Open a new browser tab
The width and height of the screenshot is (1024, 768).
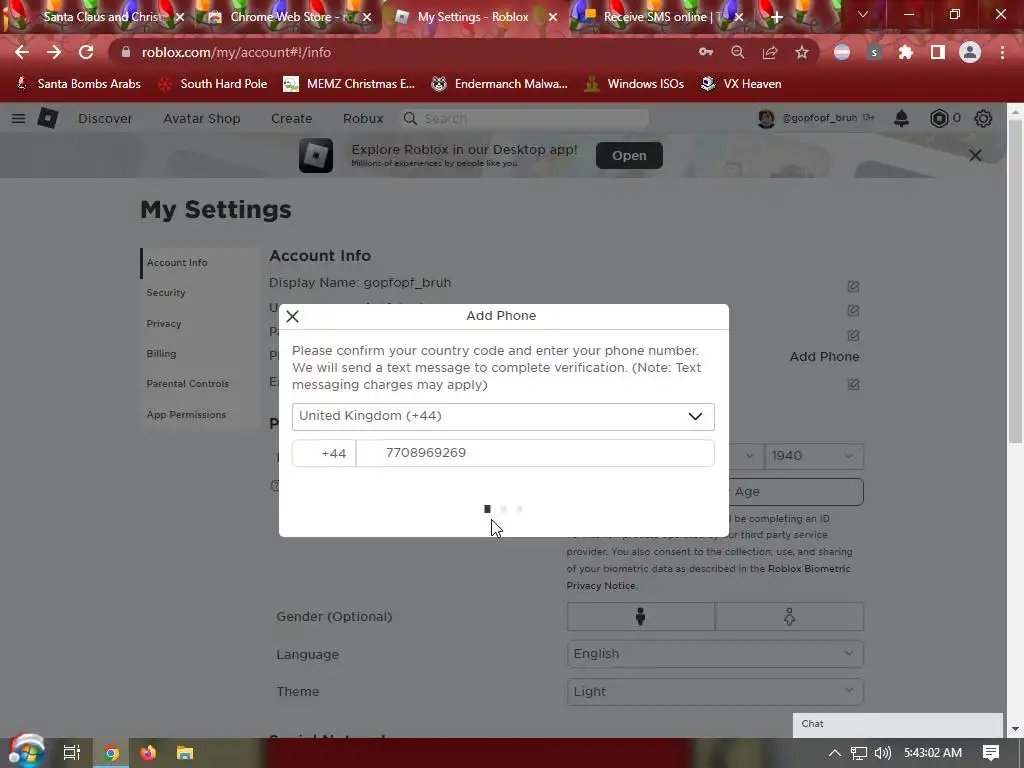[x=776, y=18]
